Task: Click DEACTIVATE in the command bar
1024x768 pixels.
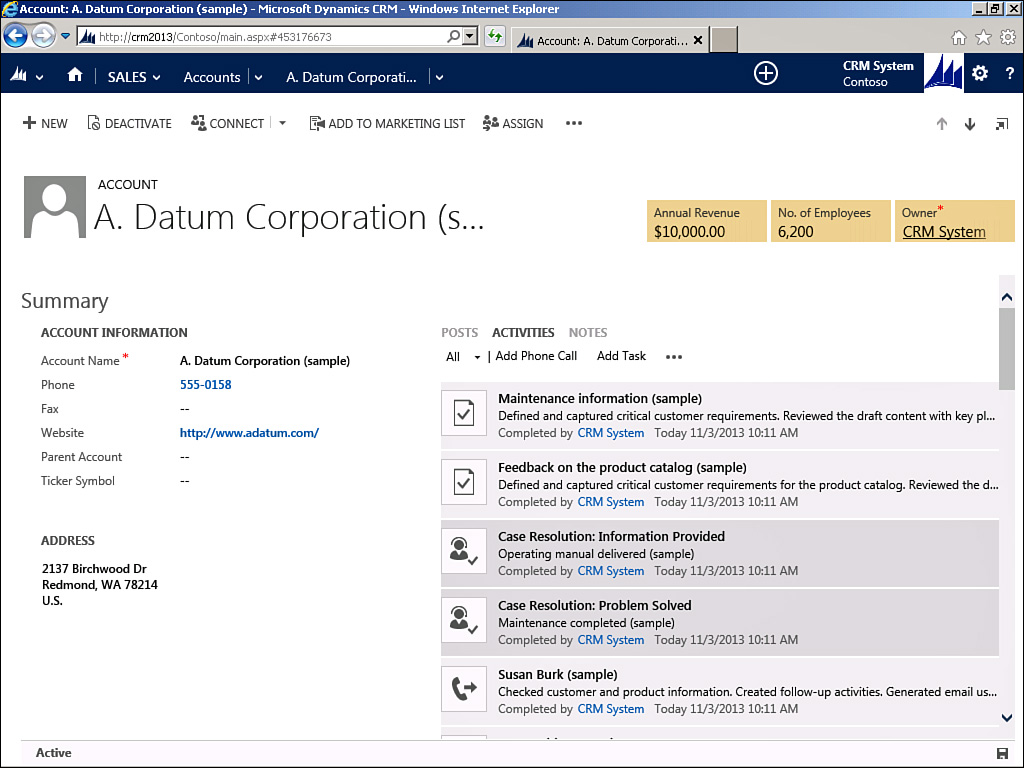Action: point(129,123)
